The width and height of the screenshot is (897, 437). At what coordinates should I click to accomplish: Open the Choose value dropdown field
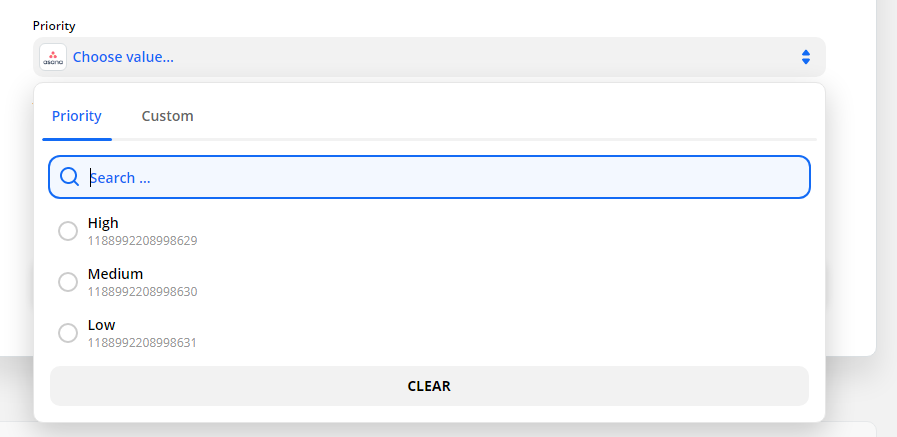(430, 57)
